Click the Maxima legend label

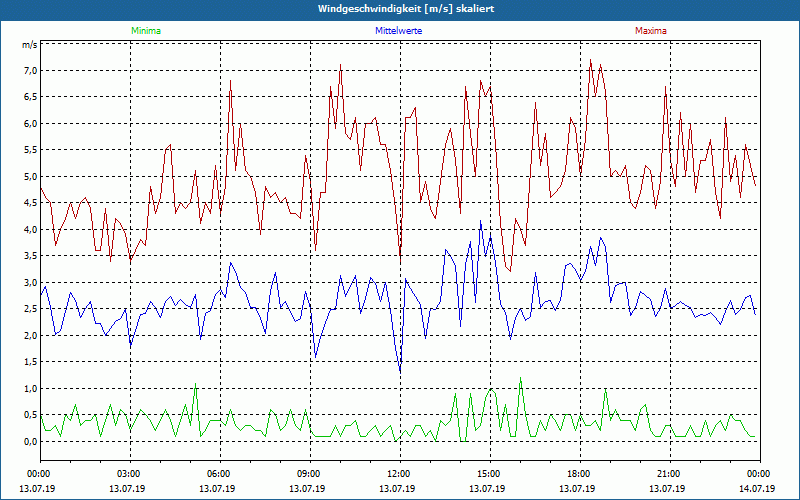point(651,31)
